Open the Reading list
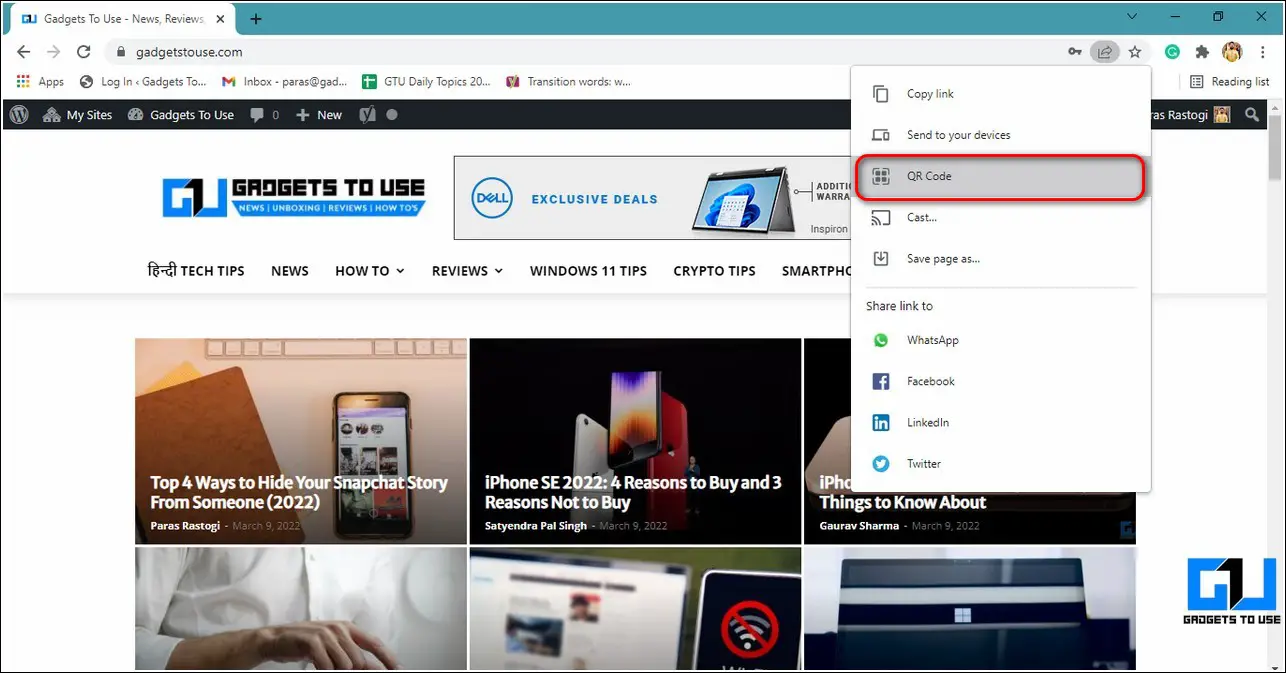The height and width of the screenshot is (673, 1286). pos(1229,82)
